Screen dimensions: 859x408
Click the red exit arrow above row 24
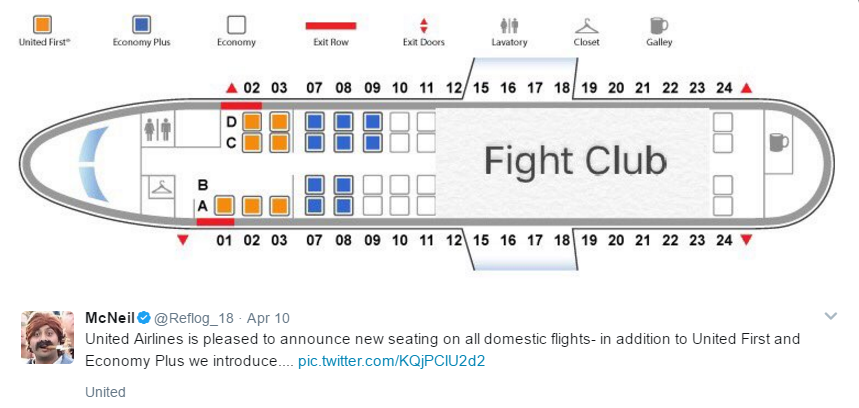(x=746, y=88)
